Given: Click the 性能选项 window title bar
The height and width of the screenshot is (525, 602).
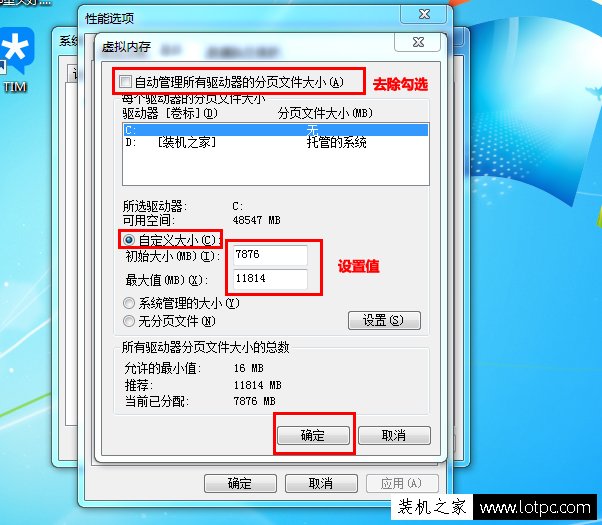Looking at the screenshot, I should pos(240,18).
